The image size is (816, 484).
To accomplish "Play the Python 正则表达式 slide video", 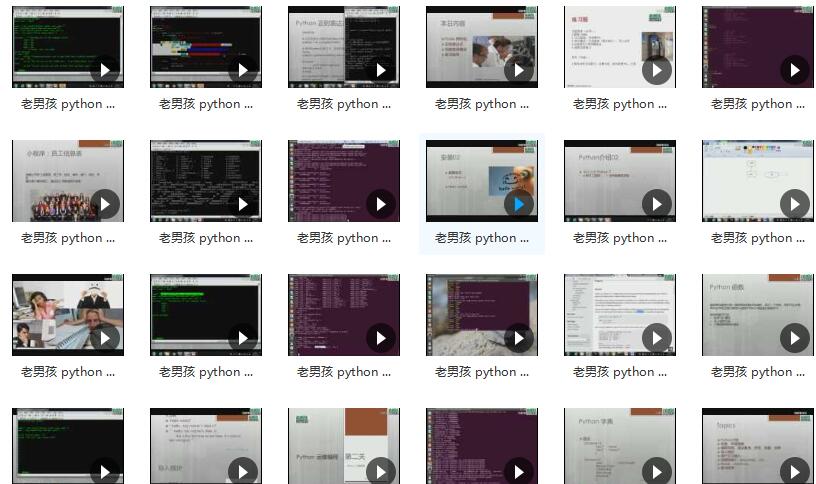I will point(381,70).
